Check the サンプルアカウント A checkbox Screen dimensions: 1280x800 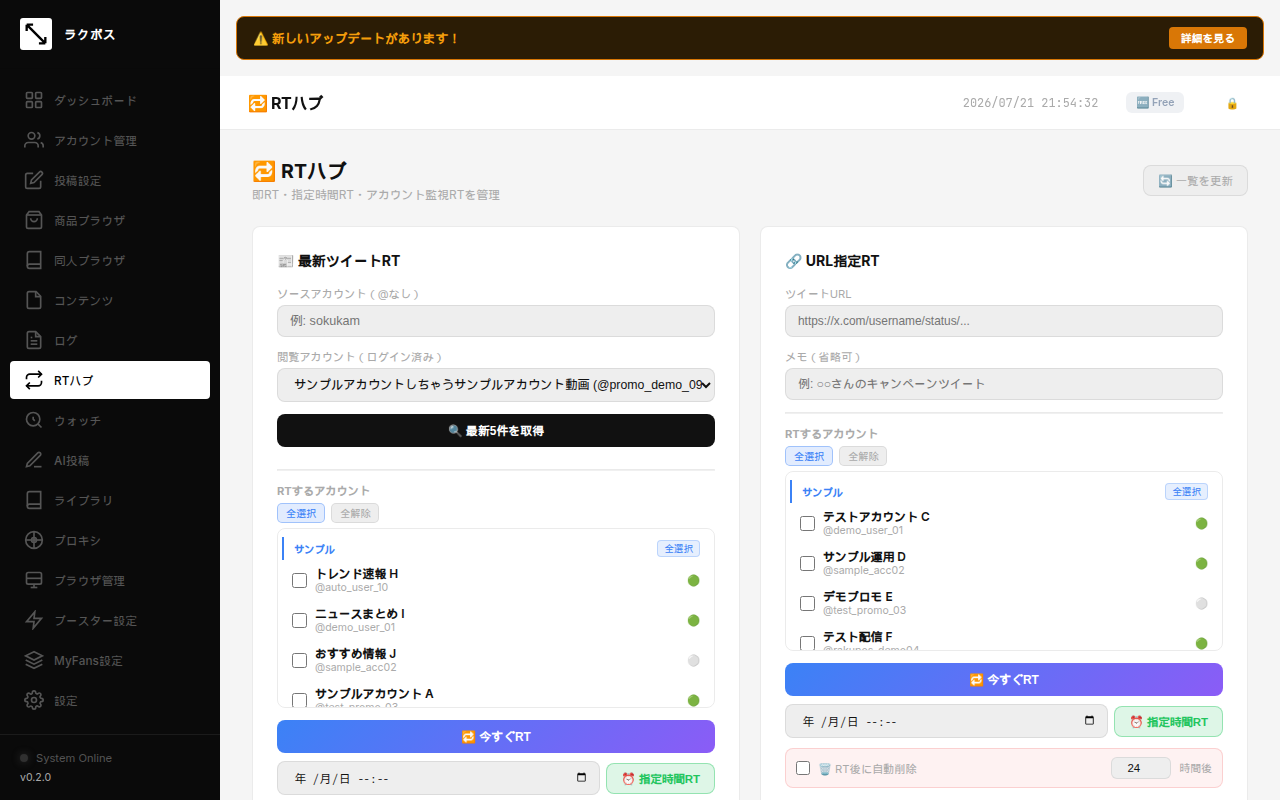point(299,700)
